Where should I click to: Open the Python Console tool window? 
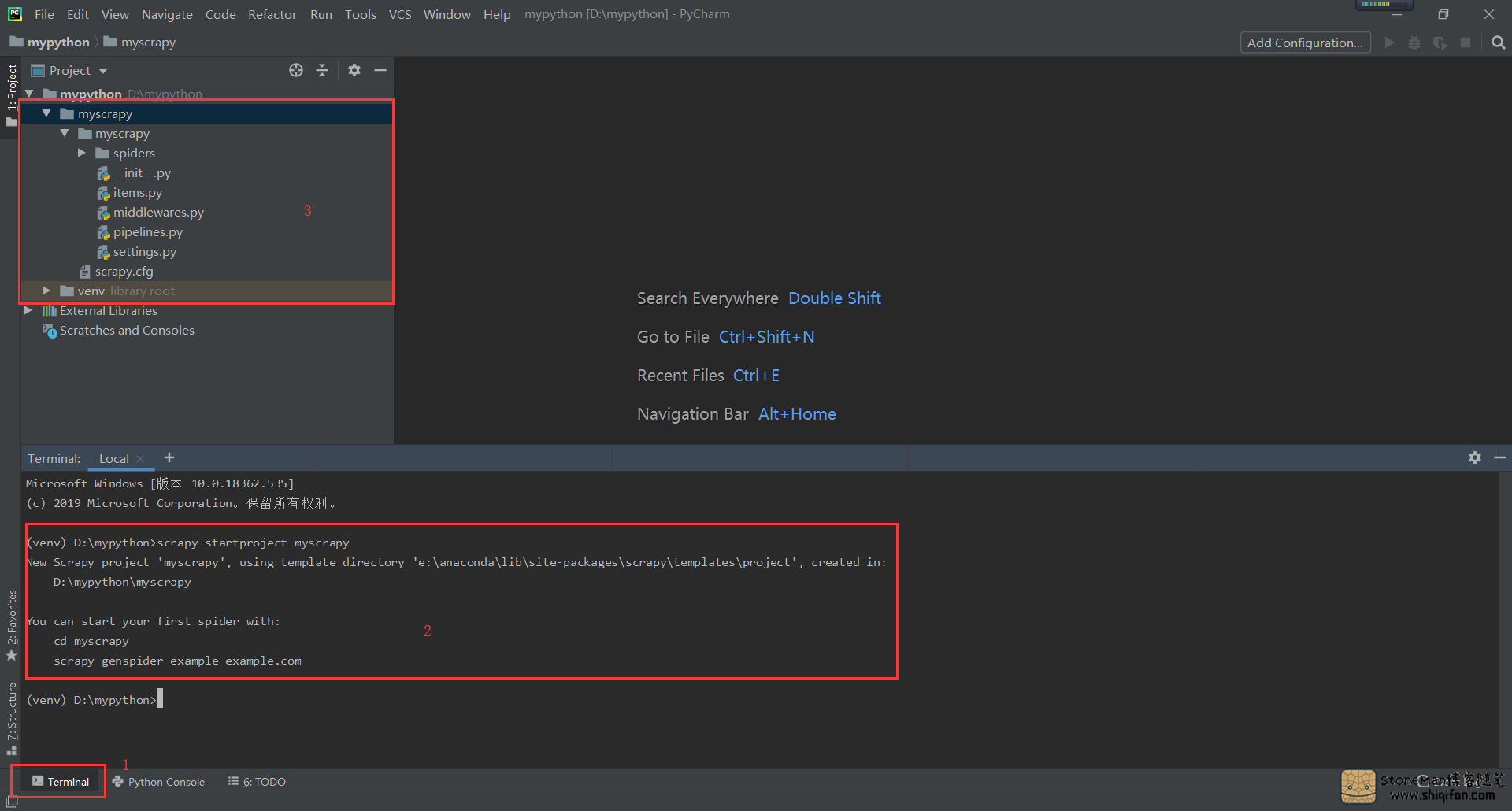coord(158,781)
